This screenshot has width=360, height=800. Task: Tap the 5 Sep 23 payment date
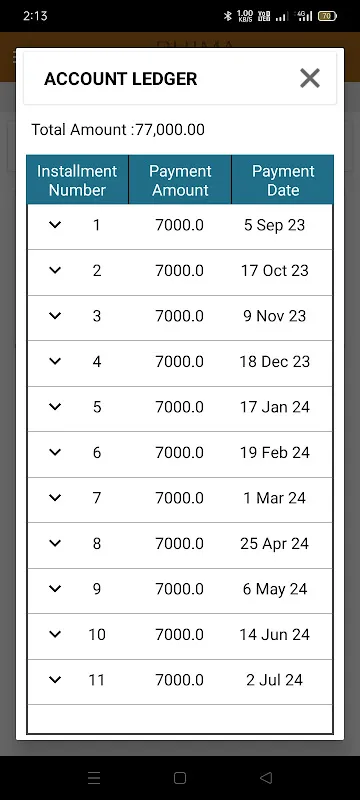click(x=274, y=225)
